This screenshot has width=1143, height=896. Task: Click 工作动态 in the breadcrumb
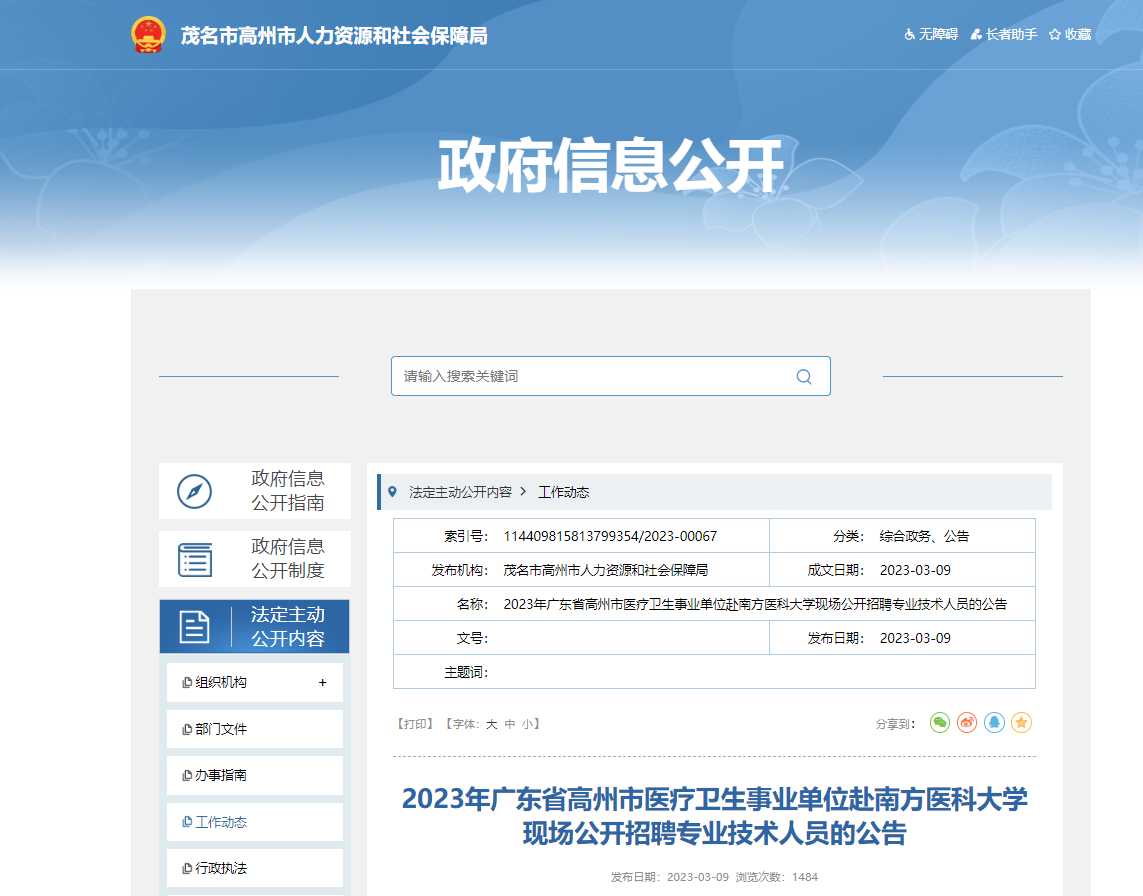[x=564, y=492]
